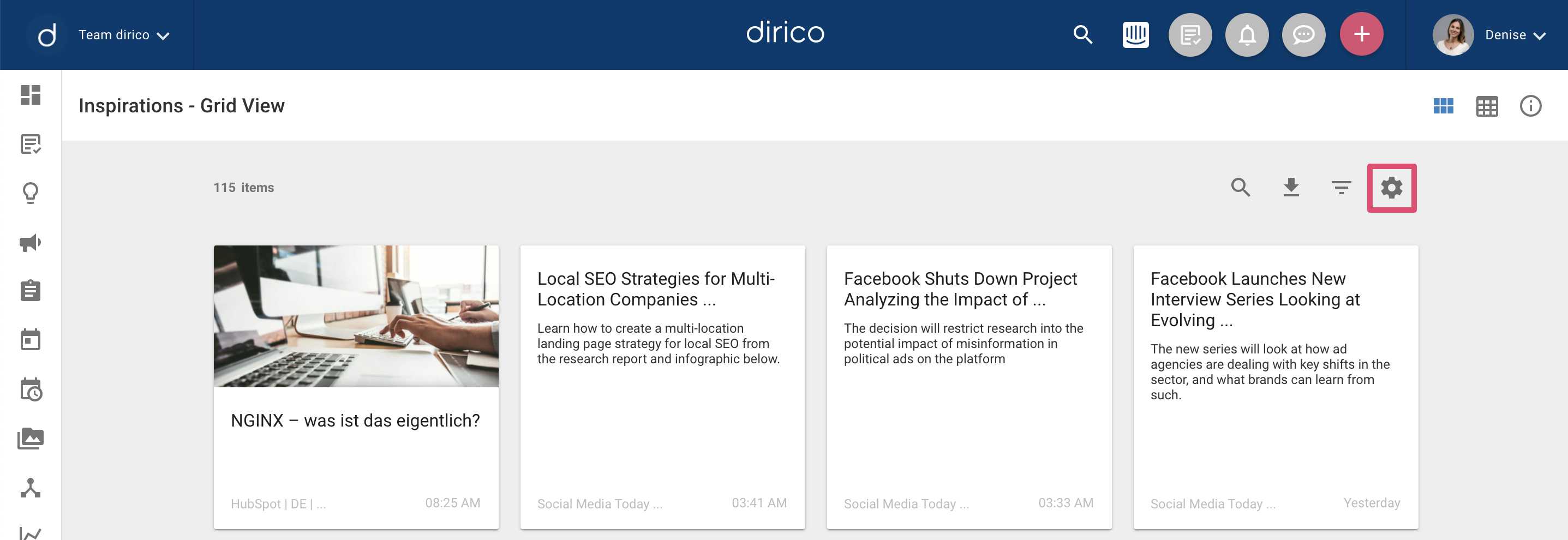Screen dimensions: 1568x540
Task: Open the filter icon above the grid
Action: click(1341, 188)
